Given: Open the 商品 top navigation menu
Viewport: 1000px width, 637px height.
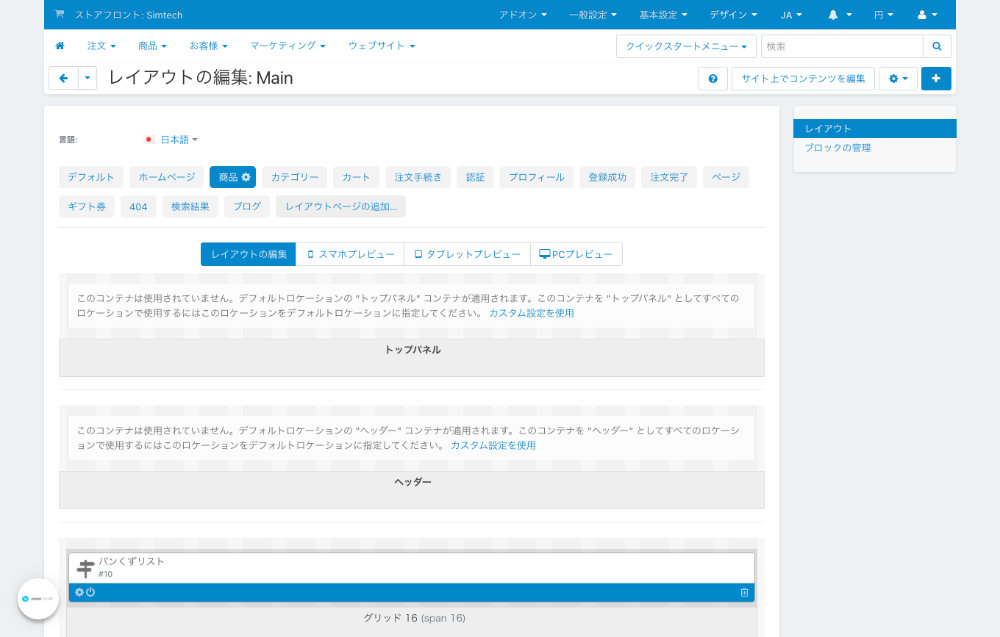Looking at the screenshot, I should coord(152,46).
